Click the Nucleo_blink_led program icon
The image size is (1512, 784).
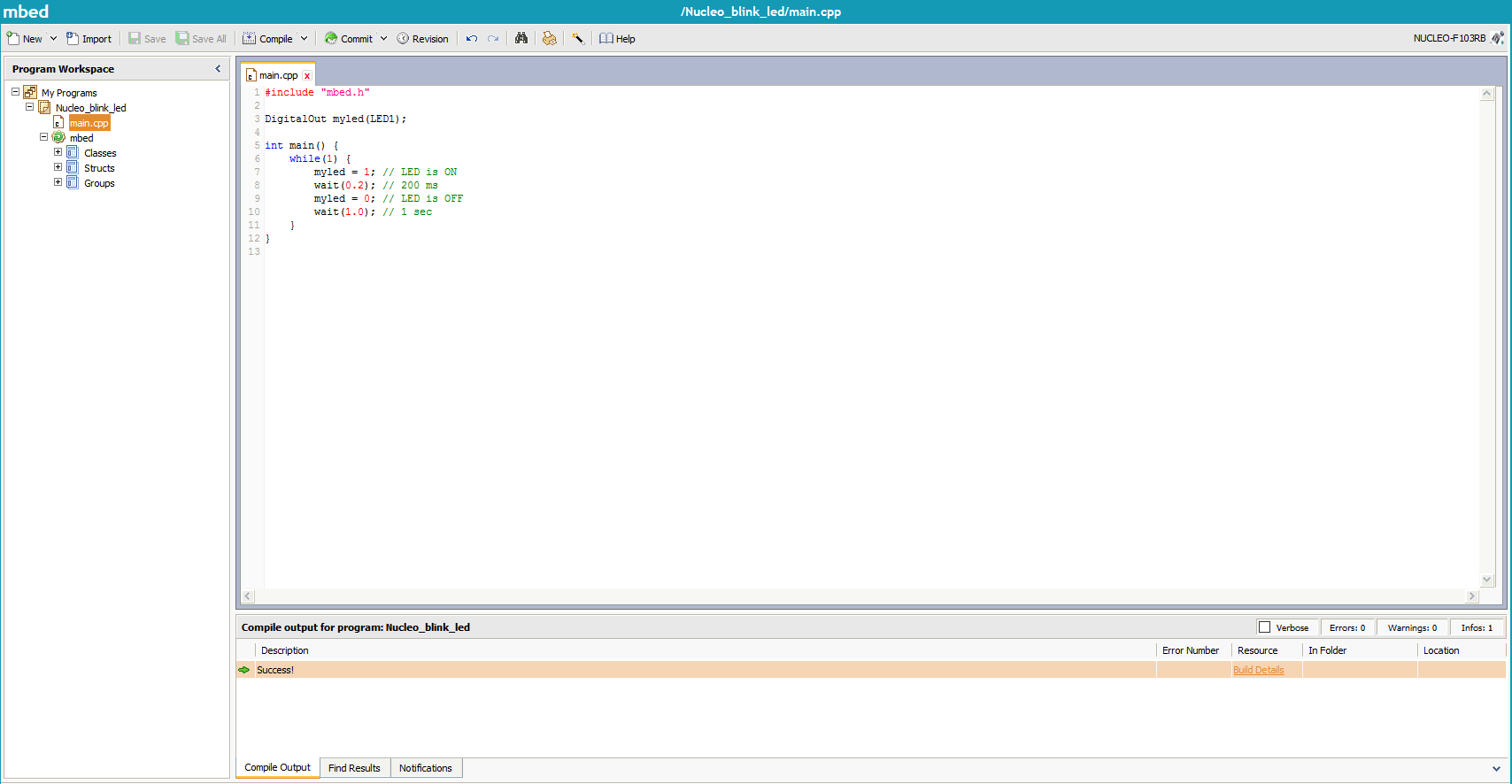tap(44, 107)
